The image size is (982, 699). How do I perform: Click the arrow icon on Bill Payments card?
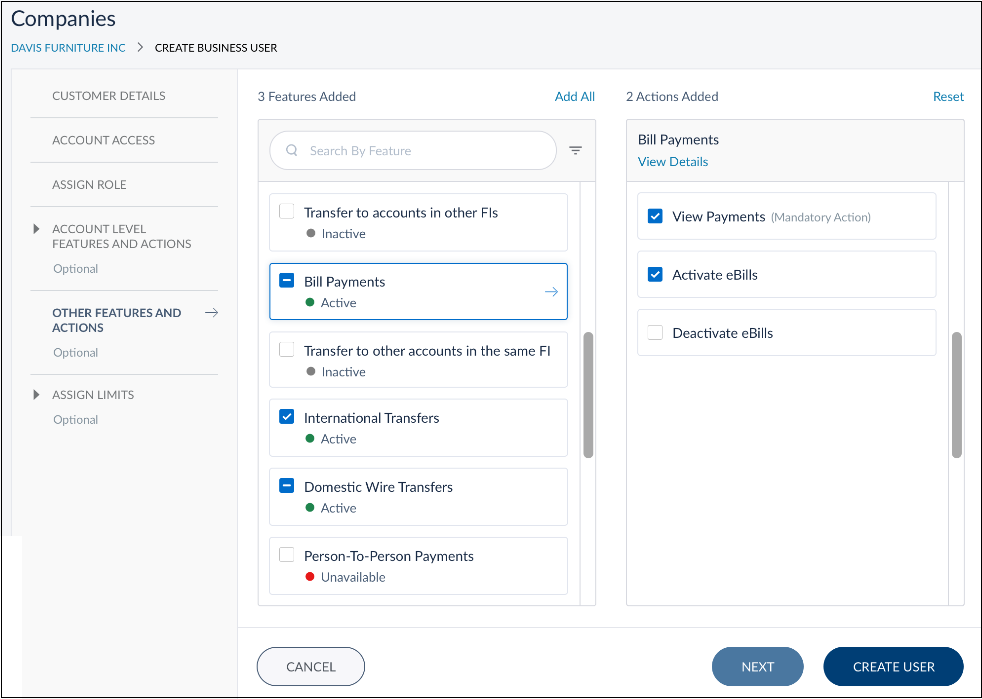tap(550, 292)
